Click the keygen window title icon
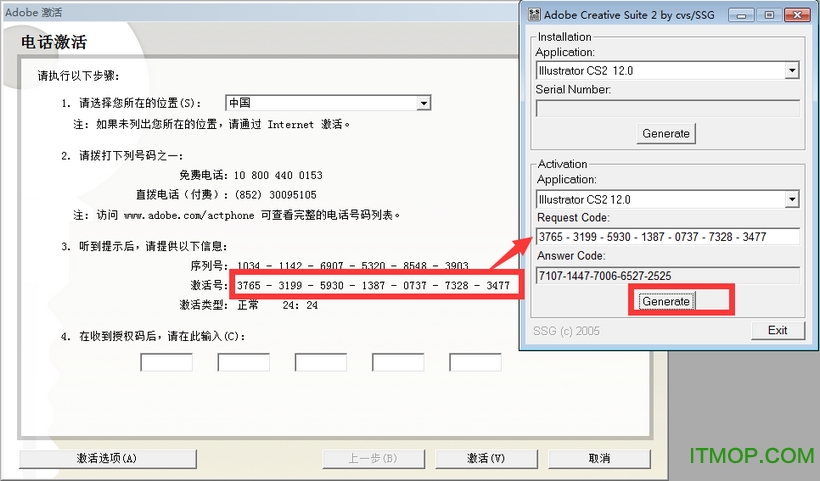Viewport: 820px width, 481px height. pos(534,15)
